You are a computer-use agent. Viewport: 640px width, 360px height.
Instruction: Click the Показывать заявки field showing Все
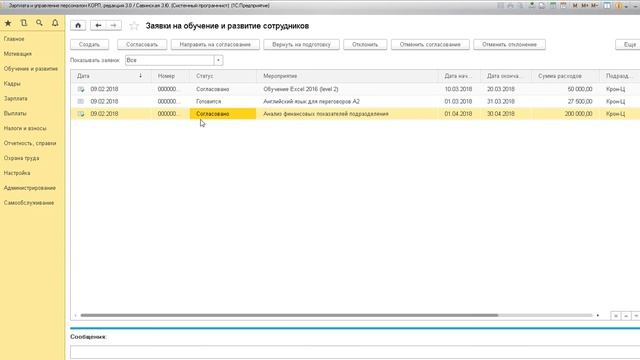tap(169, 60)
